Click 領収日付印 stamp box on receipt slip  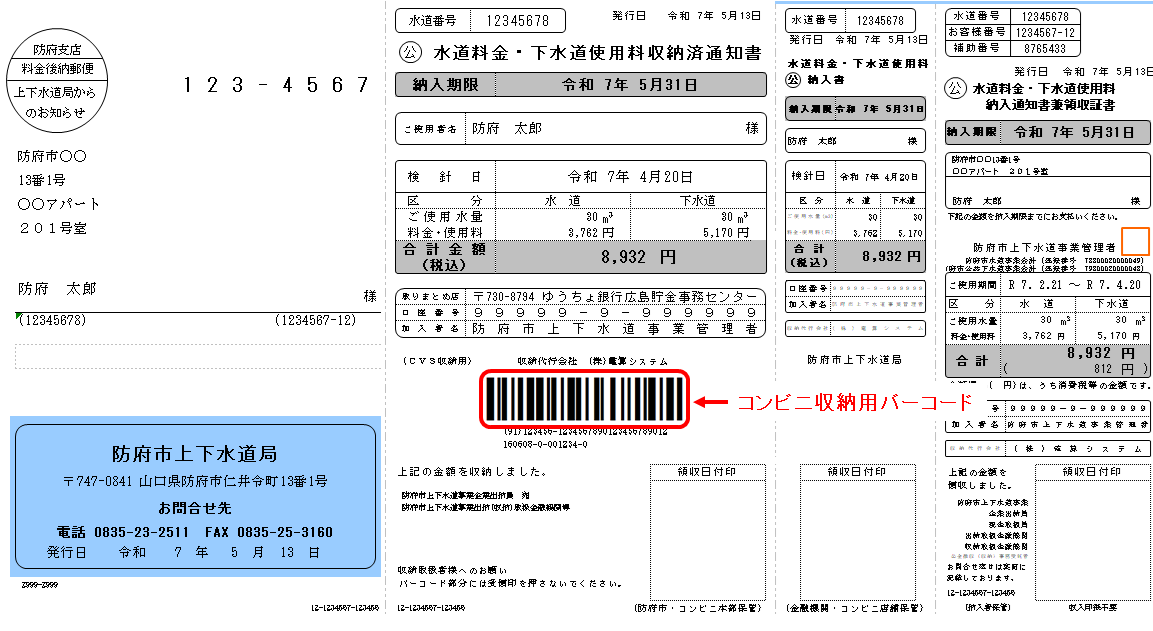1092,532
